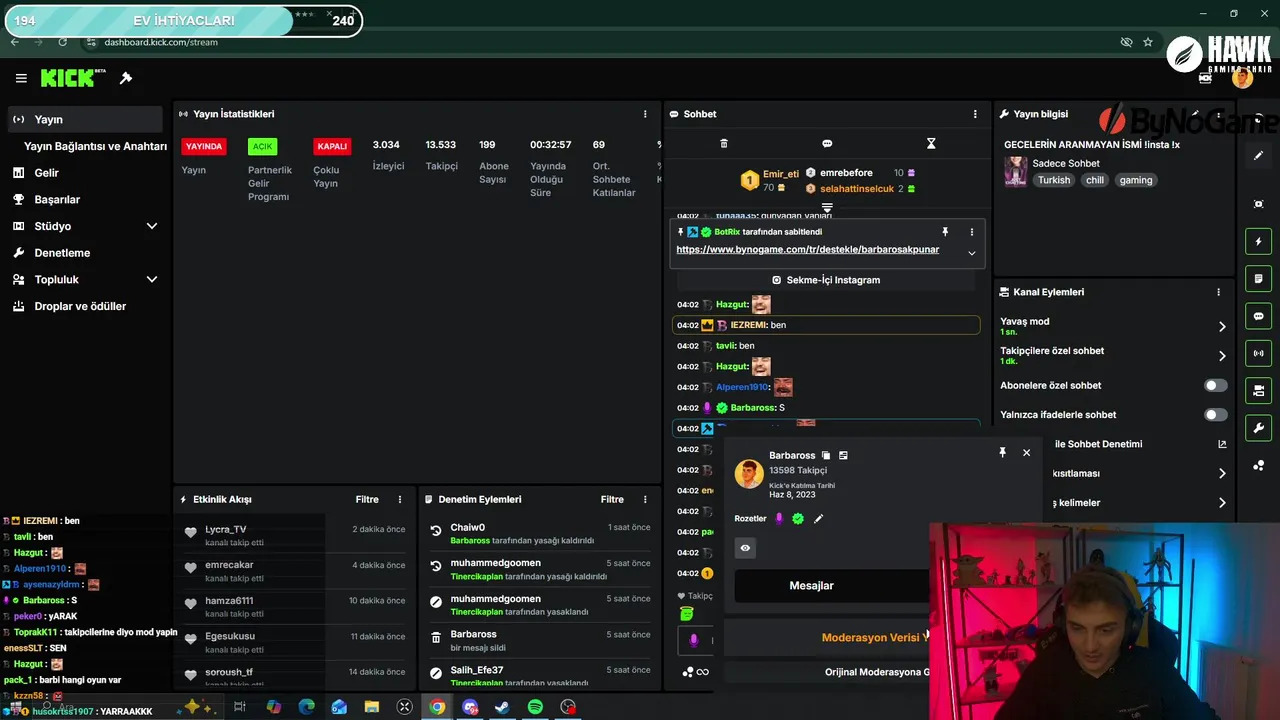Click the lightning bolt icon in right sidebar

coord(1258,241)
